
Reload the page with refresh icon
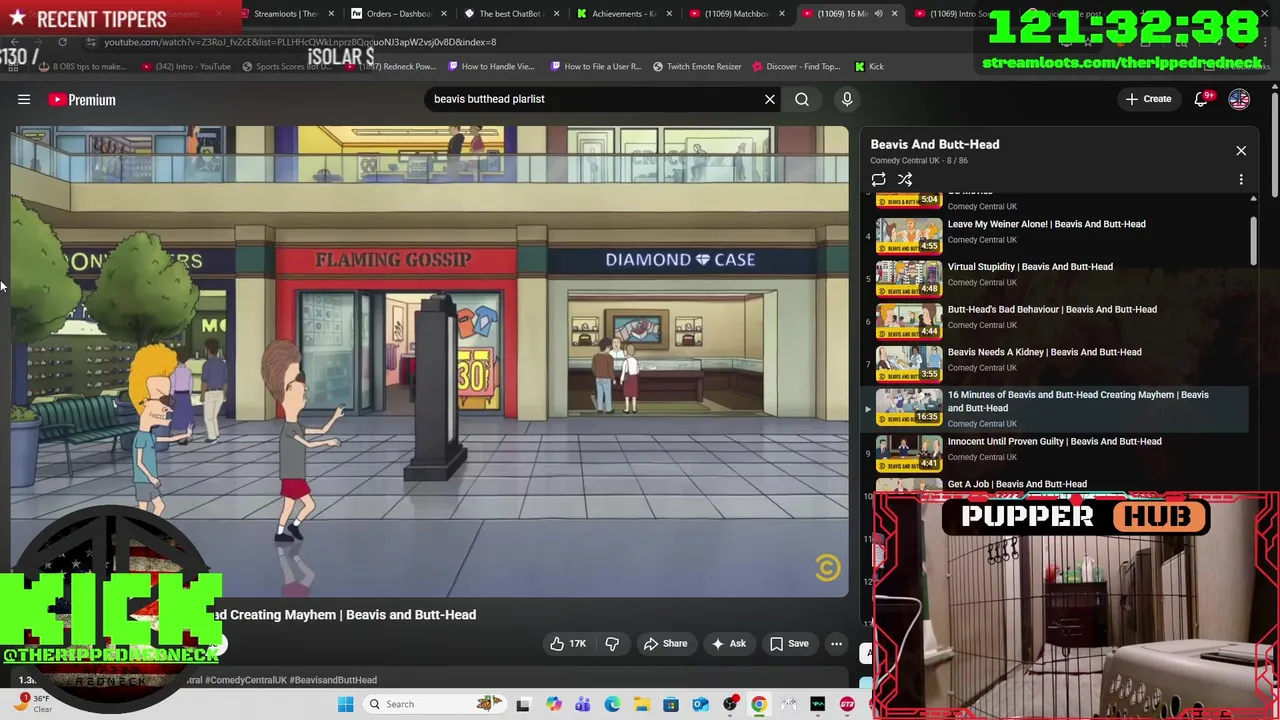coord(62,42)
